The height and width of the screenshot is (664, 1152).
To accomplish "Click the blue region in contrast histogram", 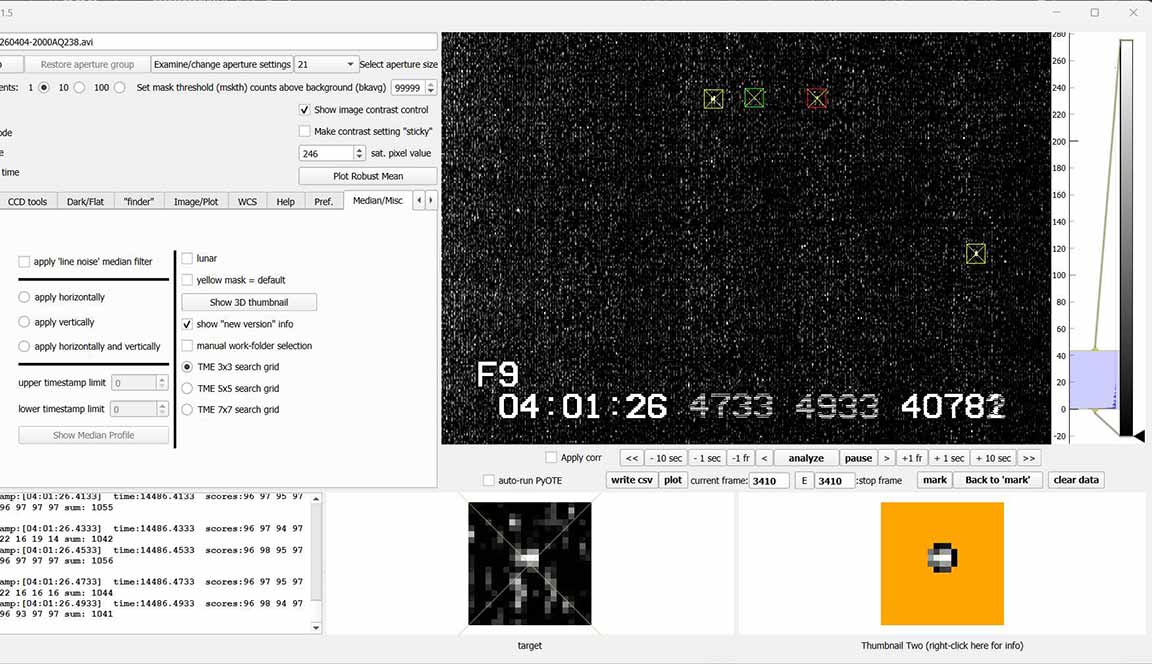I will (x=1092, y=378).
